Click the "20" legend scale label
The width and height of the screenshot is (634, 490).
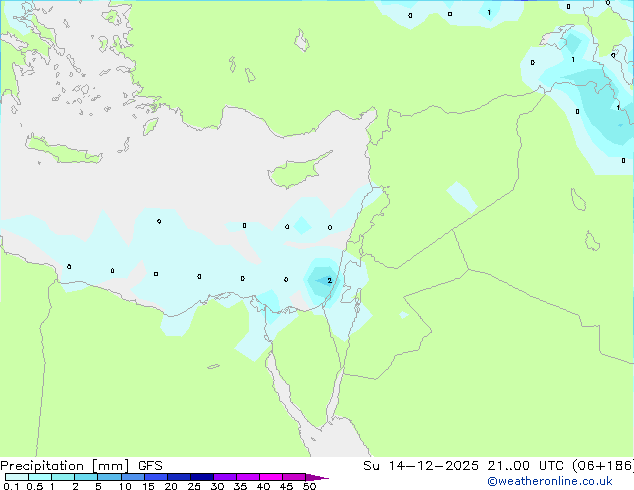[x=171, y=486]
